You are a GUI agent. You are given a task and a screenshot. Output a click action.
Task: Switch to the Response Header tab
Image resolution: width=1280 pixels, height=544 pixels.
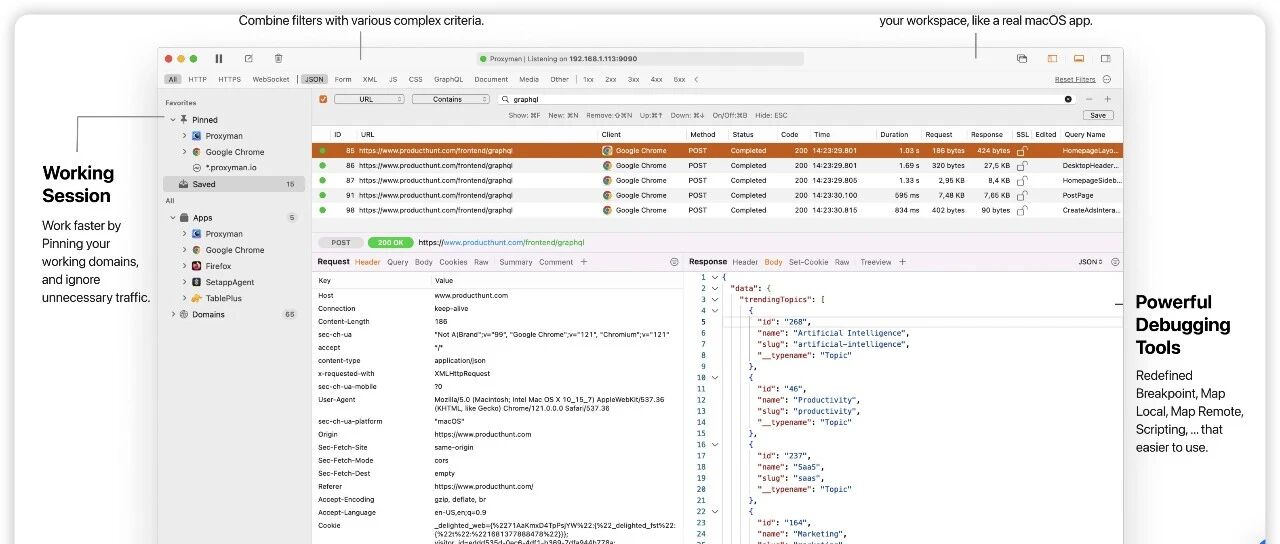(745, 262)
